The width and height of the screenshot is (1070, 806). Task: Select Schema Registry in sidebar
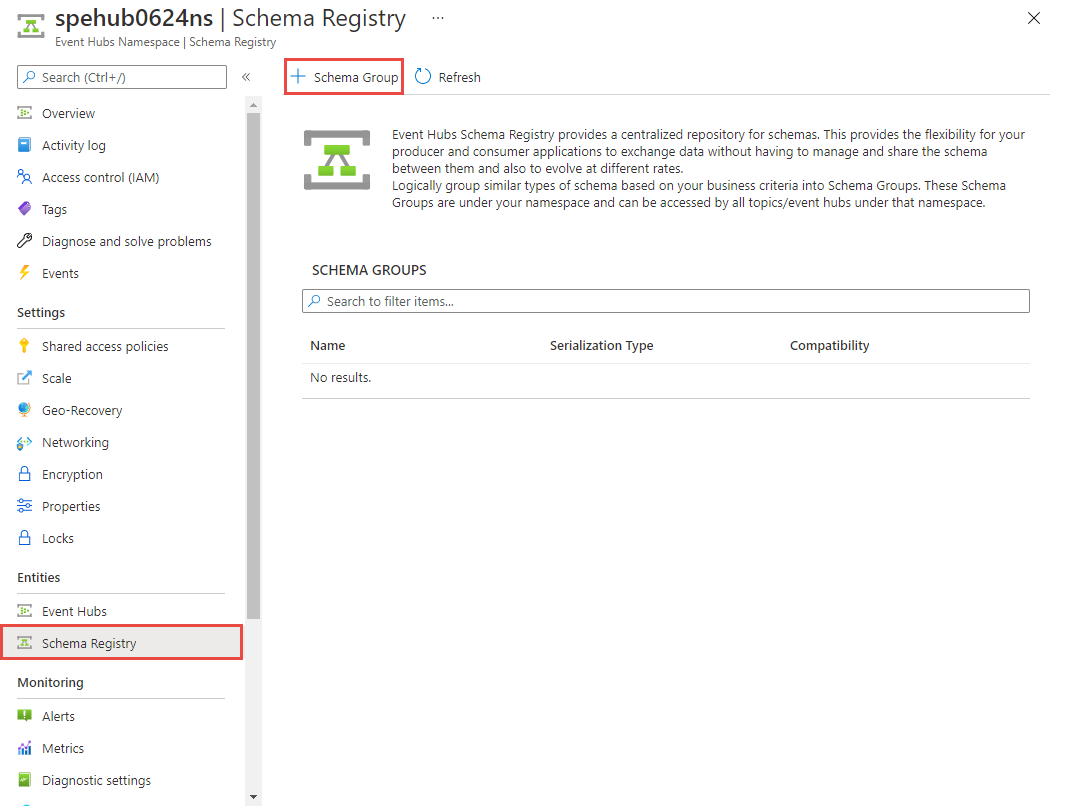(123, 643)
